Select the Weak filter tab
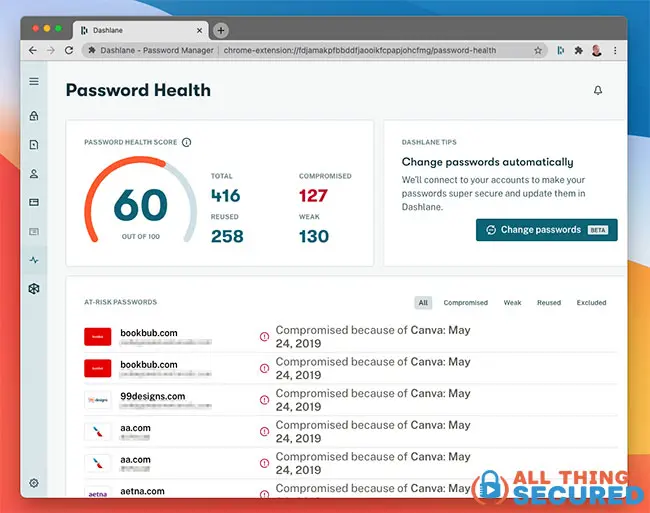The width and height of the screenshot is (650, 513). click(x=512, y=302)
